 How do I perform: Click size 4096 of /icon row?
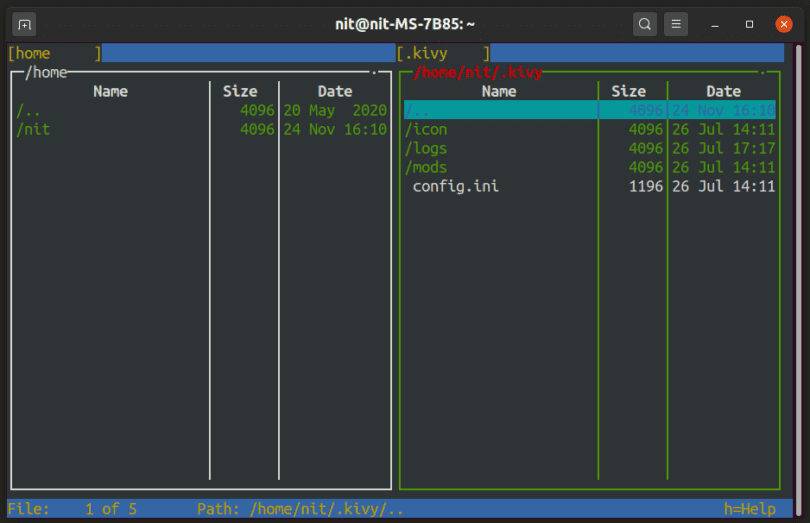(x=646, y=129)
